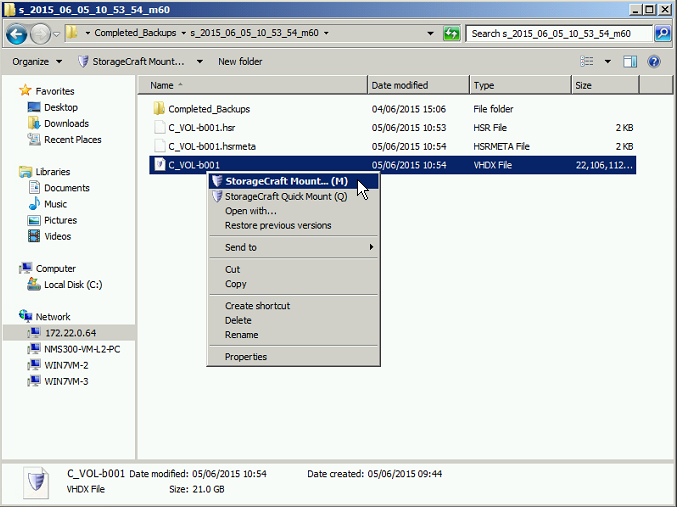Click the Network globe icon

click(25, 316)
